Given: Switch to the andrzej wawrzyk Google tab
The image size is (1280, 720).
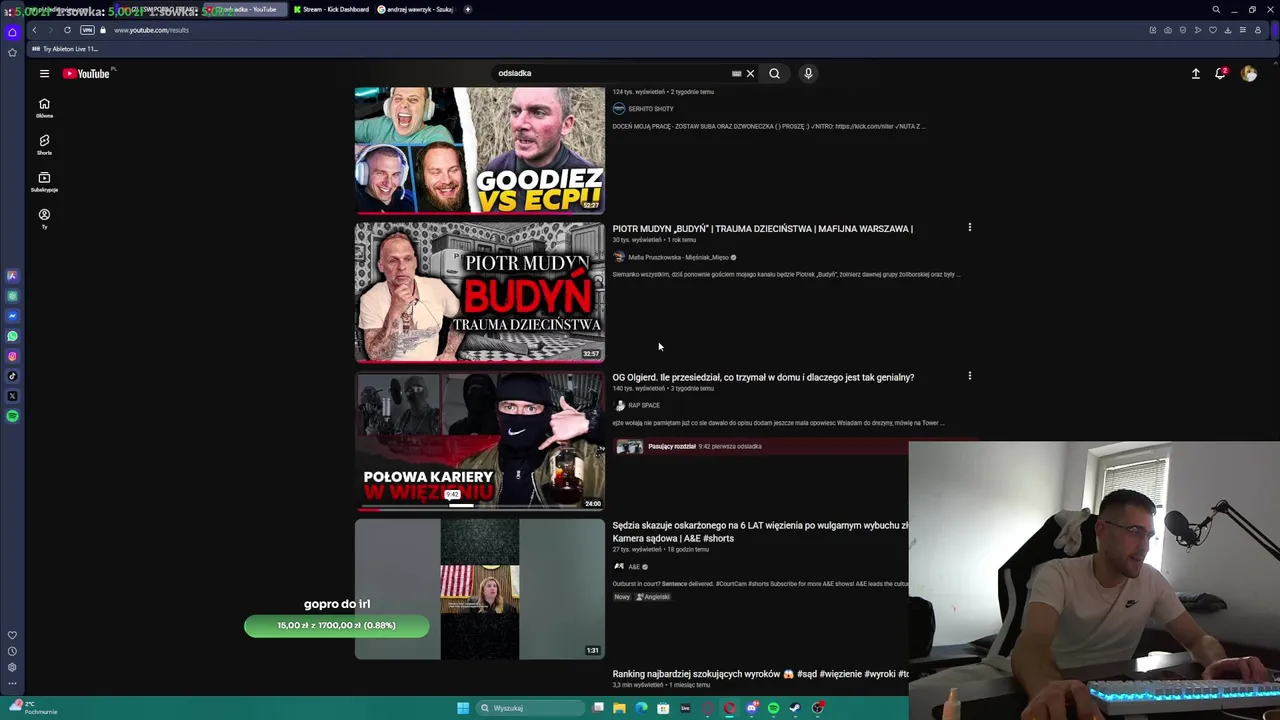Looking at the screenshot, I should 415,9.
